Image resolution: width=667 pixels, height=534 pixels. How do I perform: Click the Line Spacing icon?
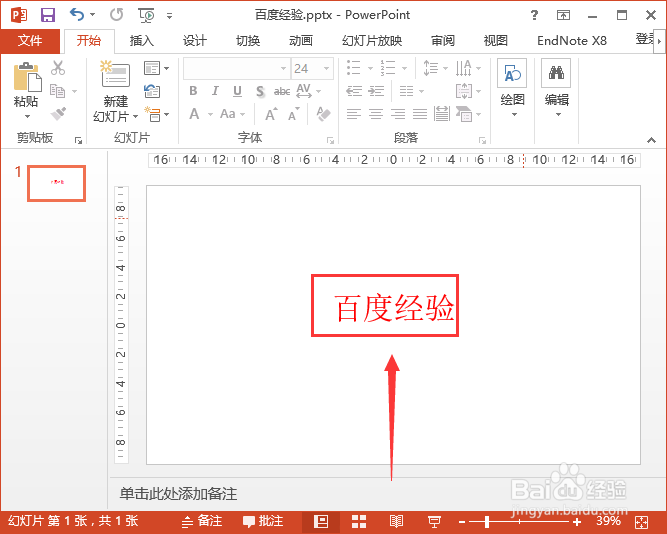click(431, 68)
